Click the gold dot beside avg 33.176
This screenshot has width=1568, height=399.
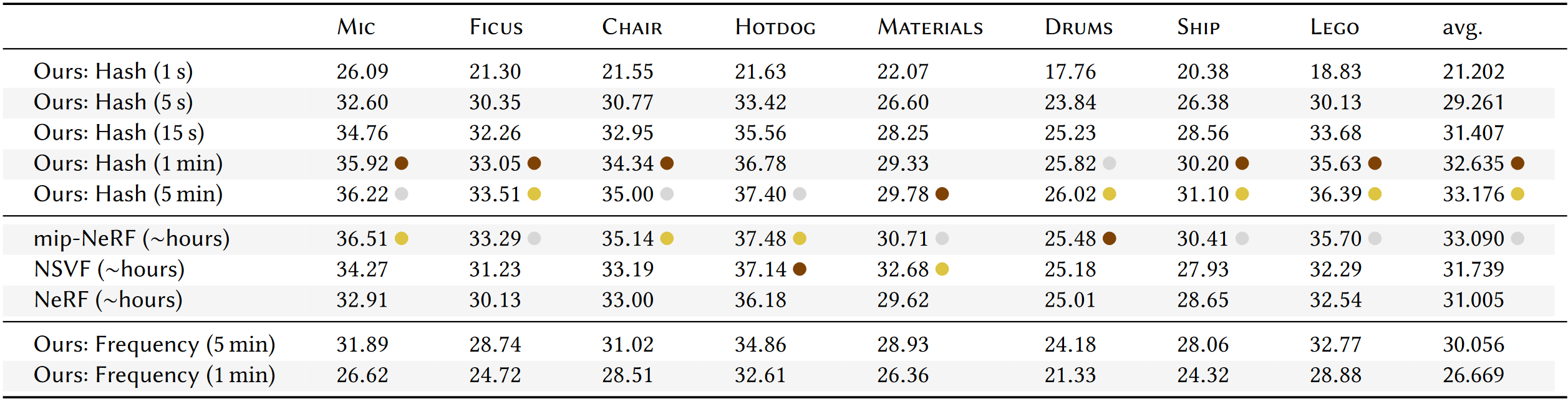(1517, 194)
